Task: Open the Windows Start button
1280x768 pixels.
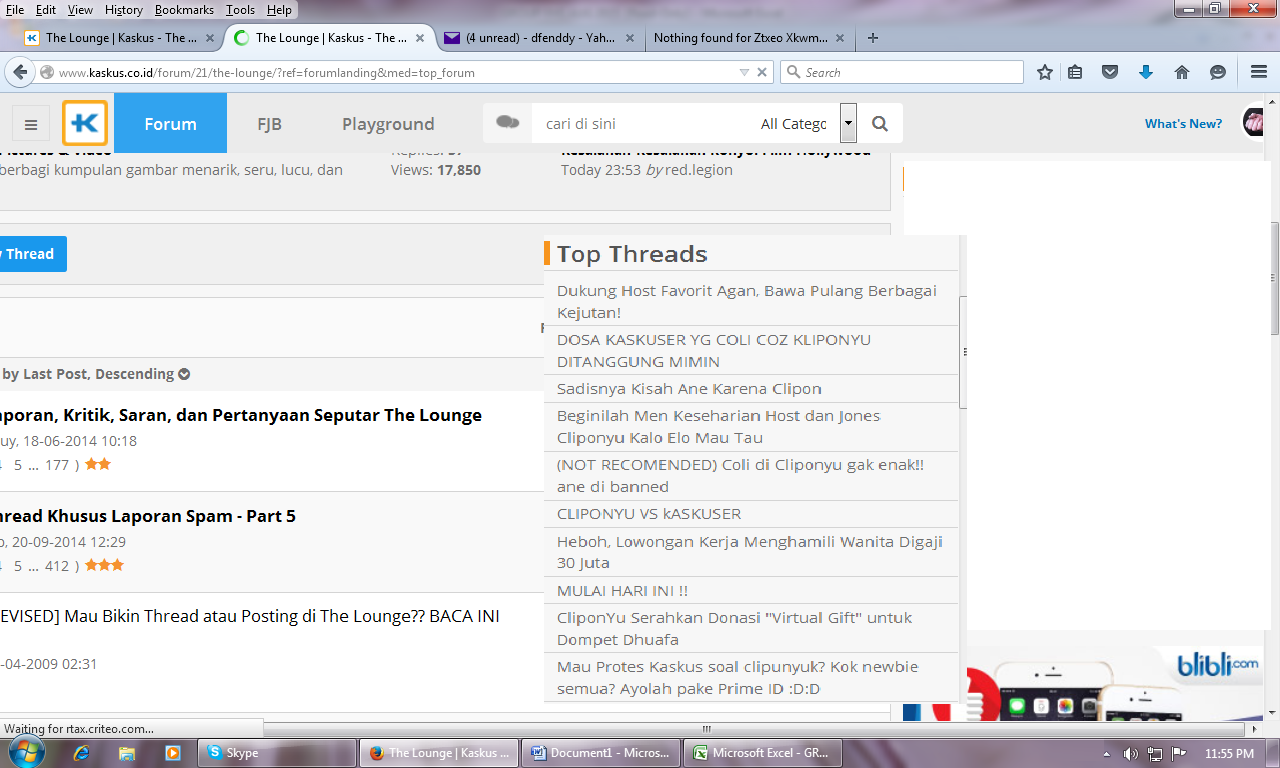Action: point(27,753)
